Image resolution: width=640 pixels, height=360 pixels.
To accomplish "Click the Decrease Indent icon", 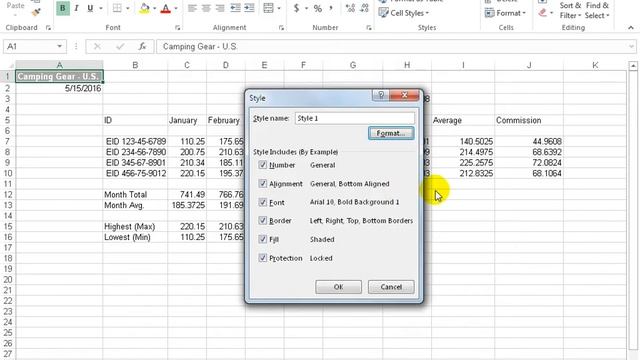I will pos(235,8).
